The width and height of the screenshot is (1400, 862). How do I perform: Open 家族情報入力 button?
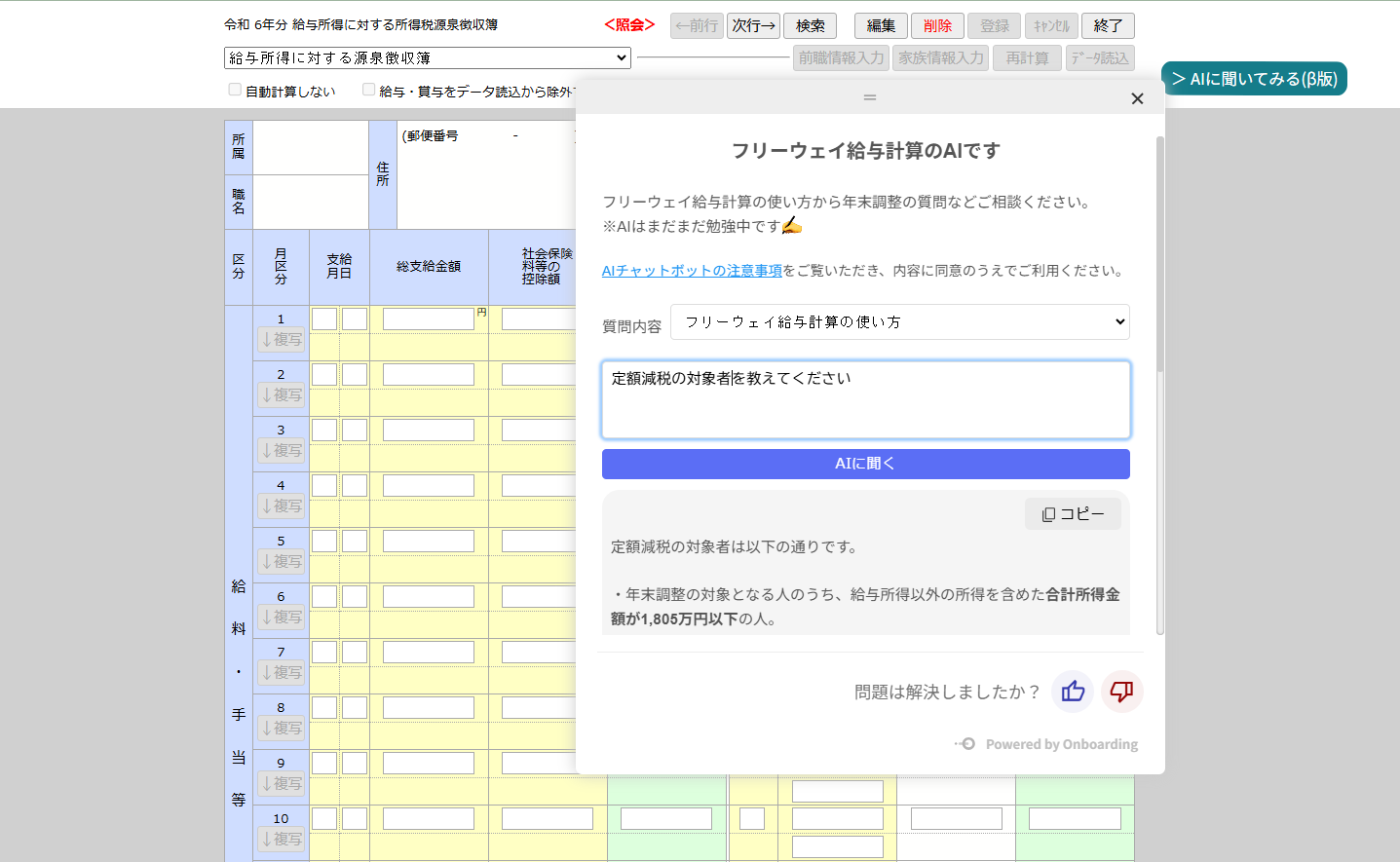click(941, 58)
